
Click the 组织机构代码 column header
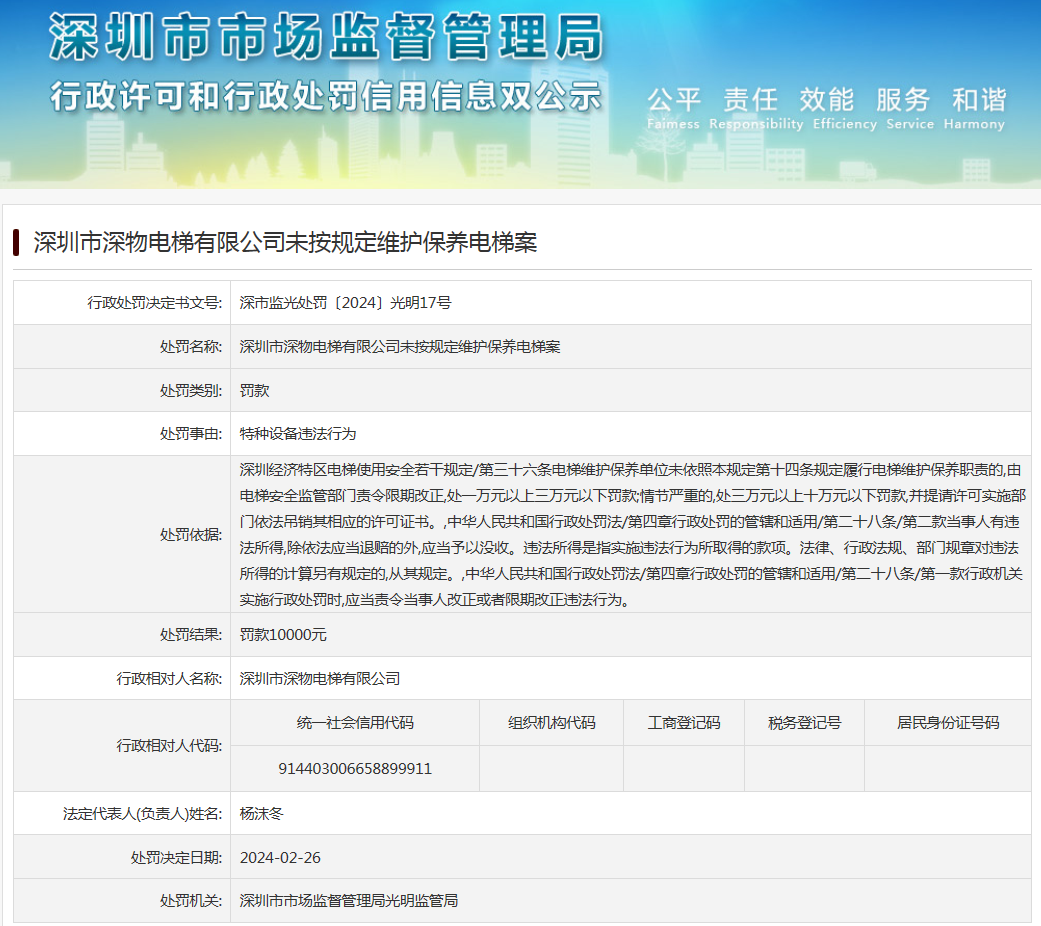pyautogui.click(x=551, y=723)
